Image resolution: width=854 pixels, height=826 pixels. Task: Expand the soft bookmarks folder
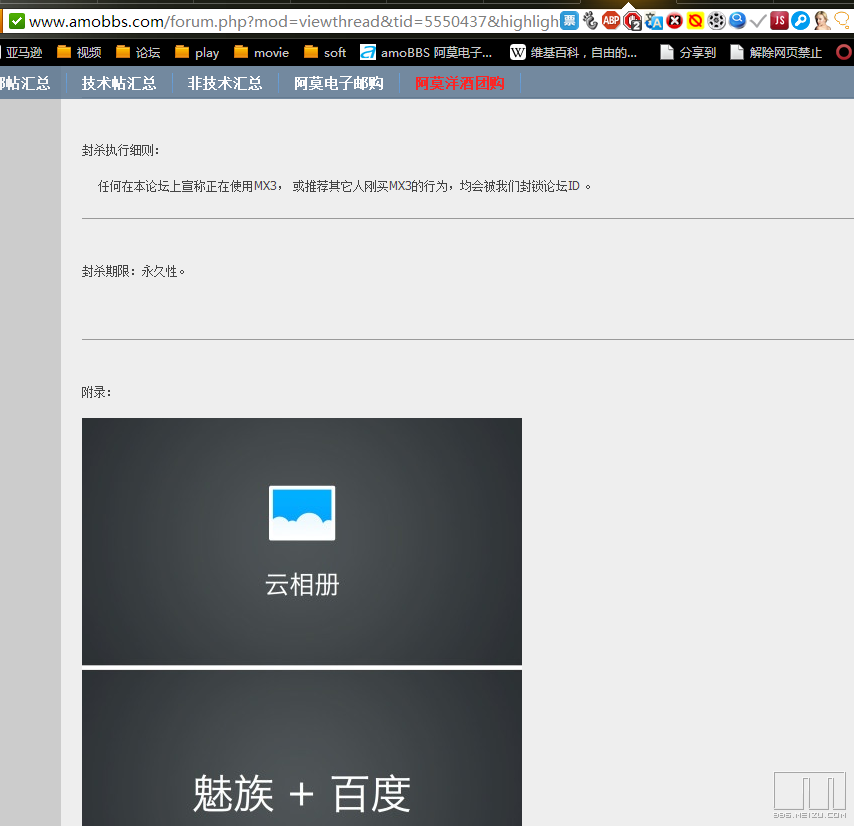click(325, 52)
